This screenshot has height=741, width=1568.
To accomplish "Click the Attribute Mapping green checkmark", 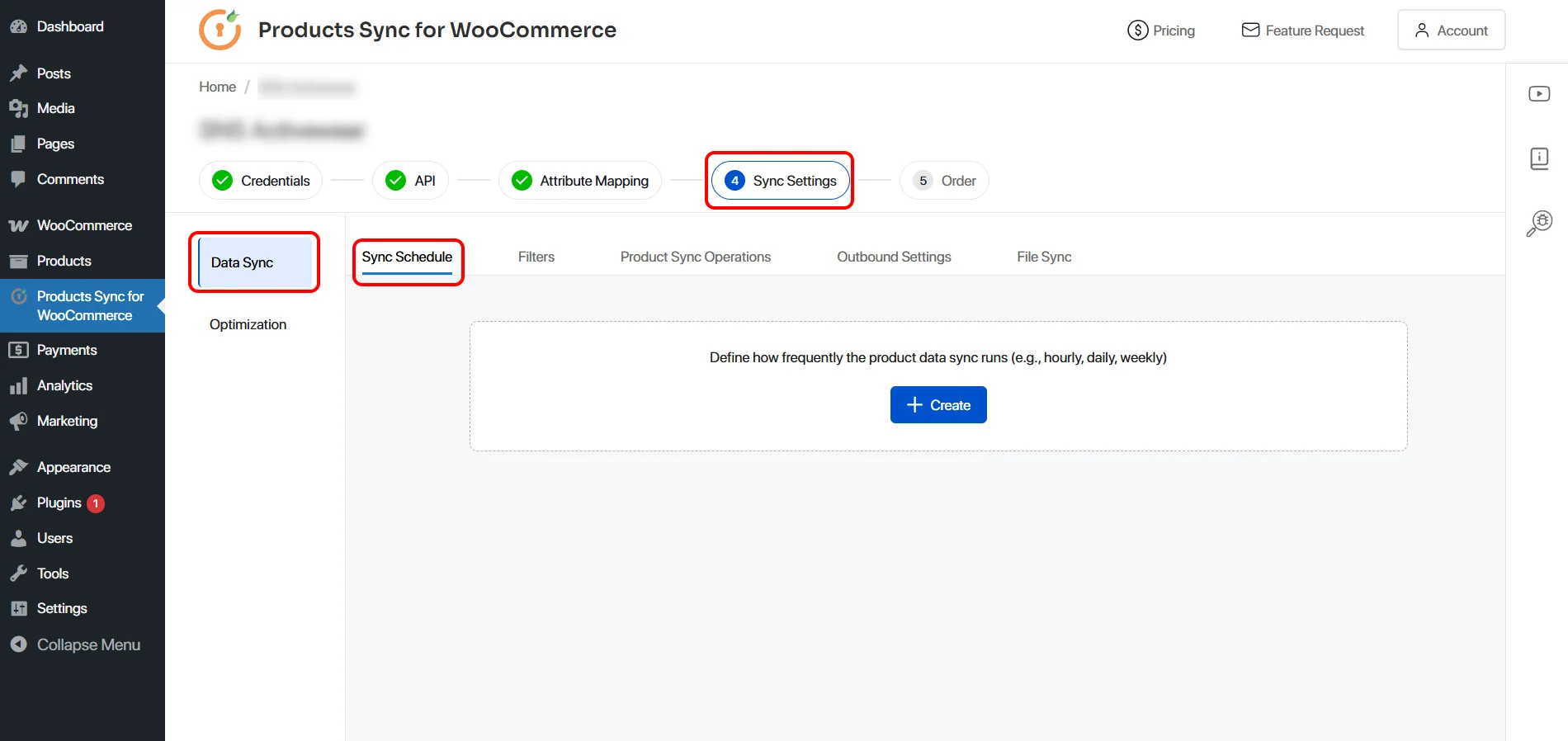I will 522,181.
